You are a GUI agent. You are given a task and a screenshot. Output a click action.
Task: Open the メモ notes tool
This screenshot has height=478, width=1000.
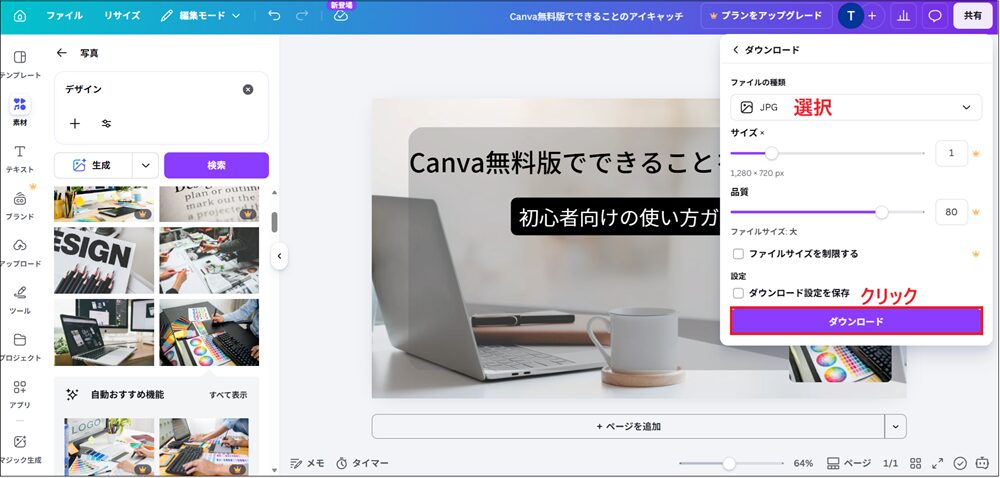coord(307,463)
